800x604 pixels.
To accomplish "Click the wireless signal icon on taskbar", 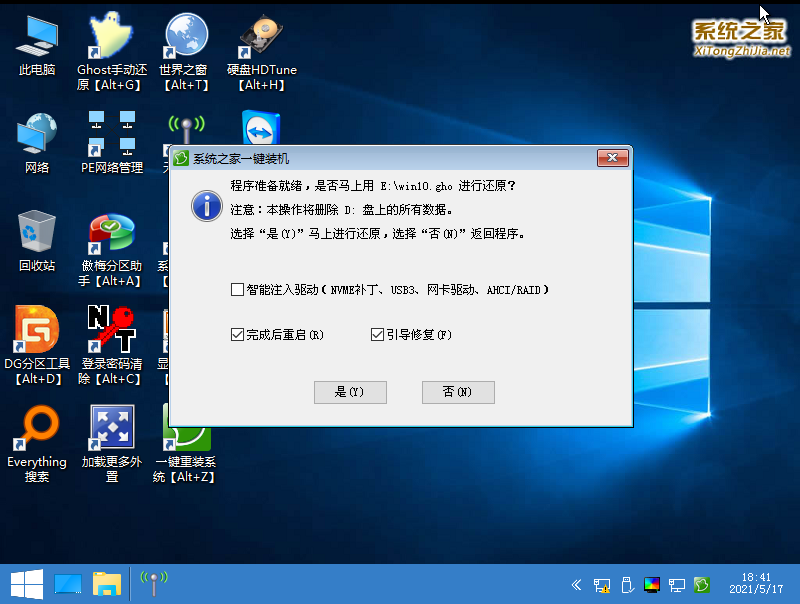I will (154, 584).
